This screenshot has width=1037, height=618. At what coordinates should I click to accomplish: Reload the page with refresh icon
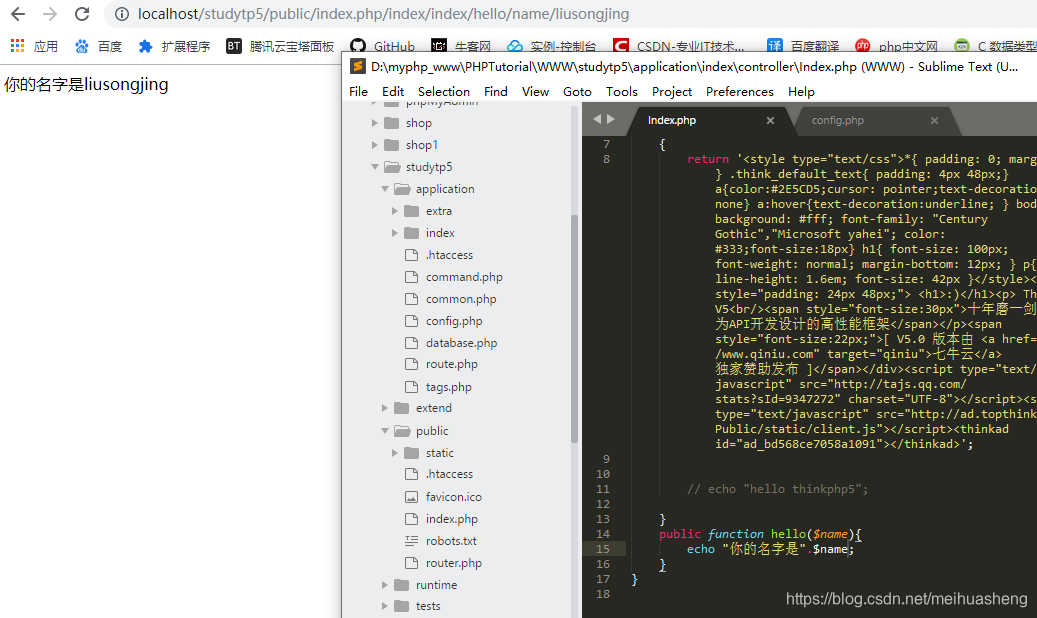coord(81,14)
